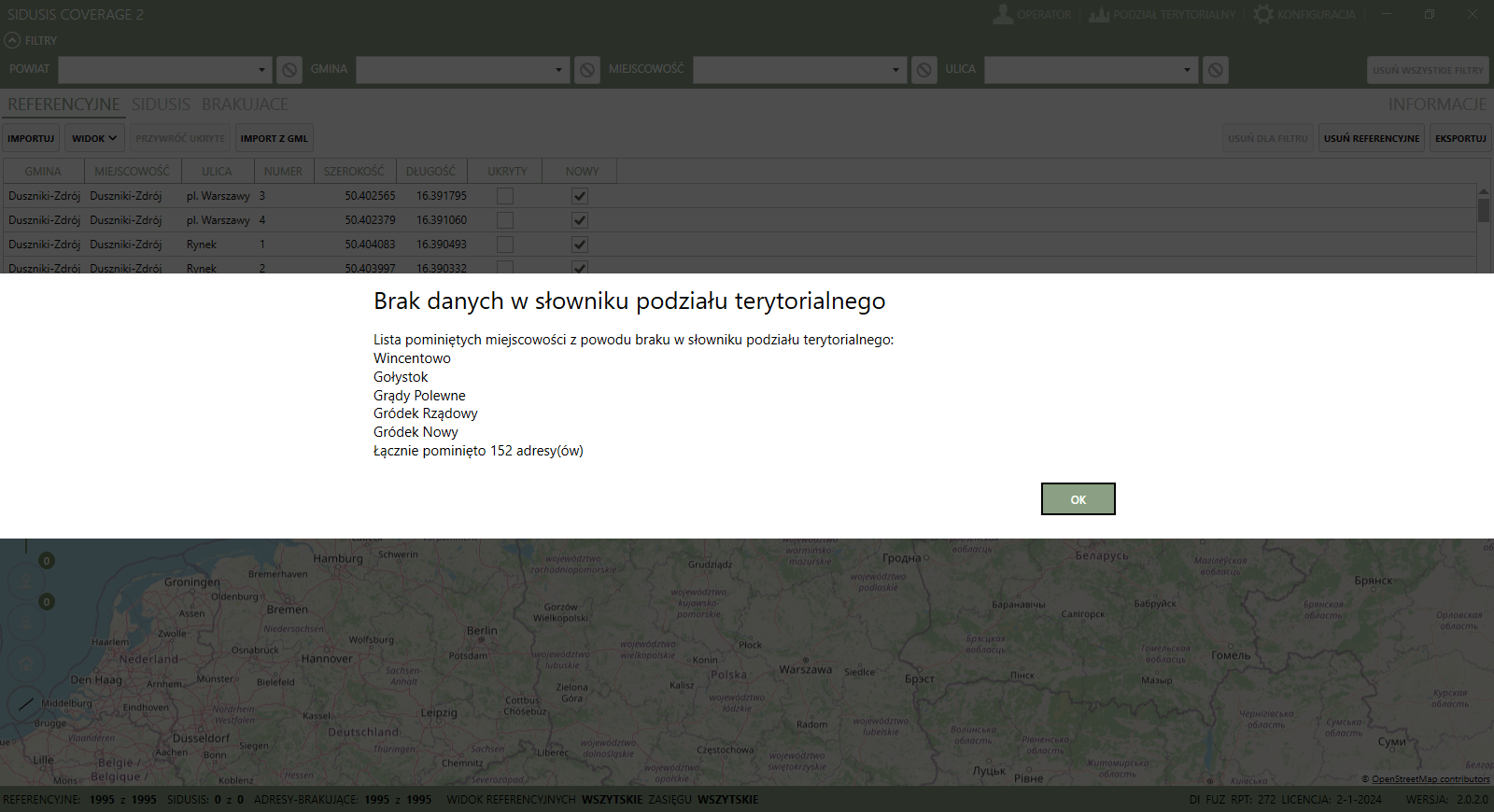Viewport: 1494px width, 812px height.
Task: Expand the Miejscowość filter dropdown
Action: click(895, 70)
